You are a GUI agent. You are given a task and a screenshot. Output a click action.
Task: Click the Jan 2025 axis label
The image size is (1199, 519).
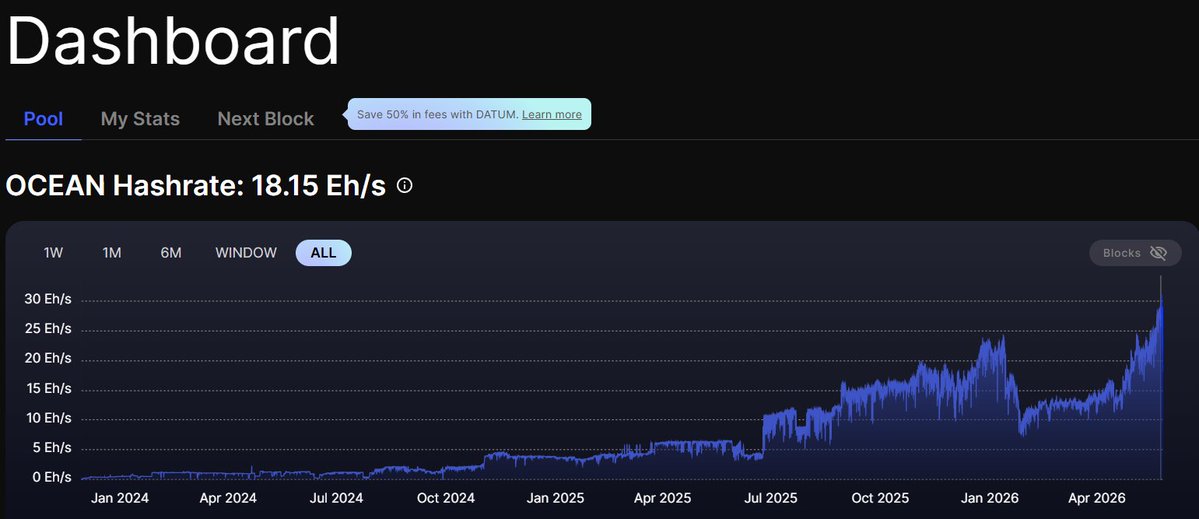coord(555,498)
